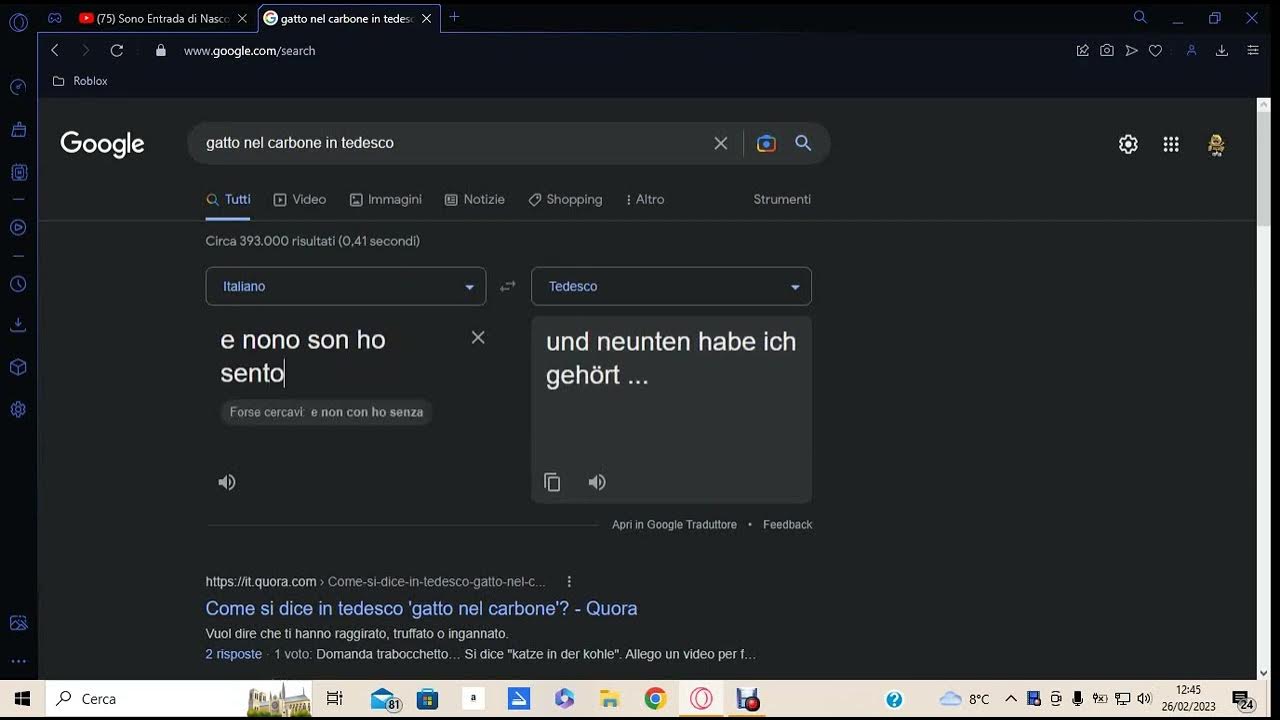Open Strumenti search tools
1280x720 pixels.
pyautogui.click(x=782, y=199)
